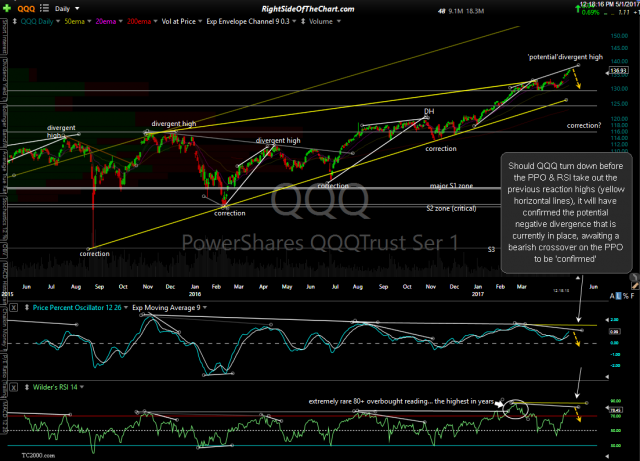Click the RSI overbought annotation text
The height and width of the screenshot is (461, 640).
401,401
